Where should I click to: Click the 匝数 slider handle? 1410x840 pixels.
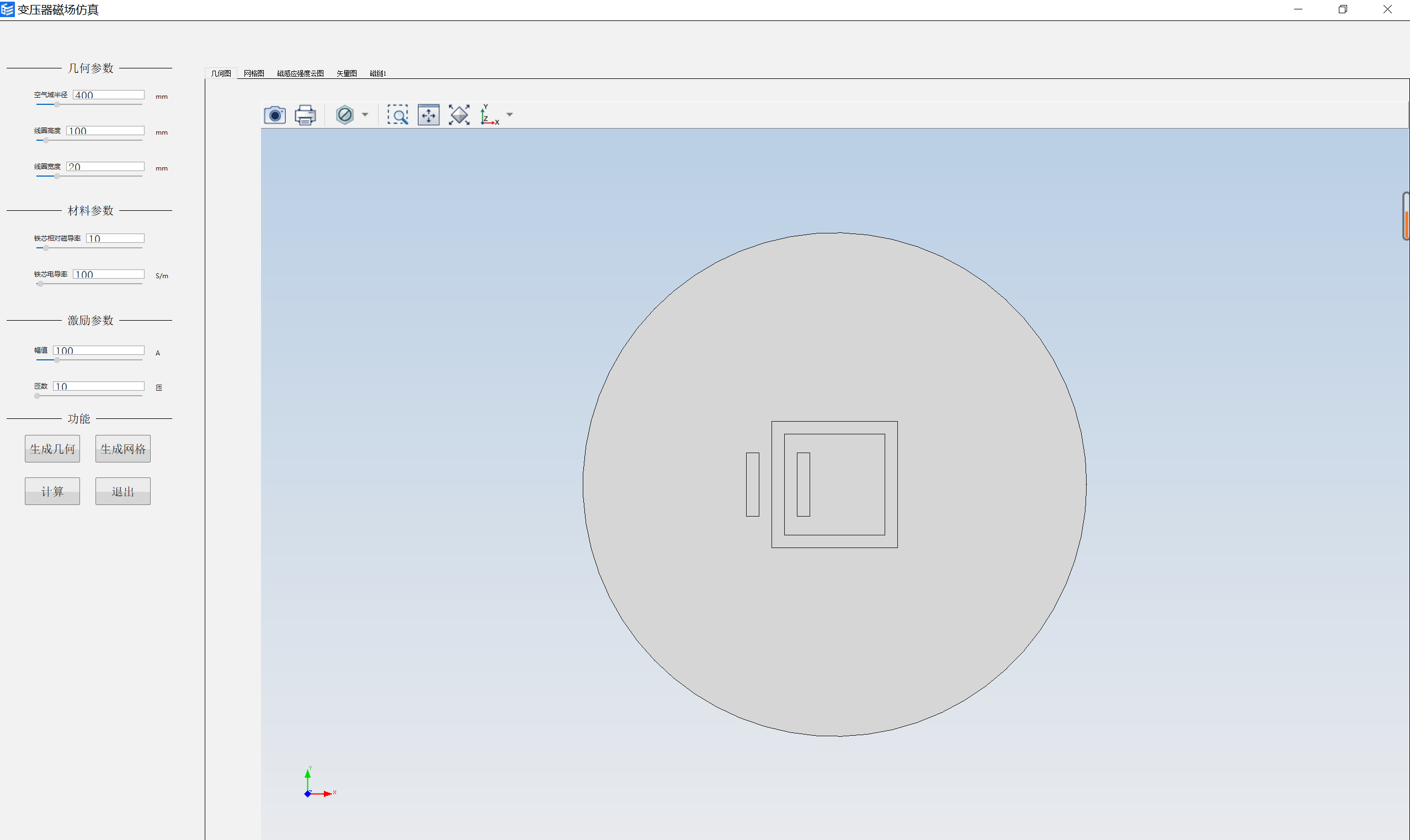tap(38, 396)
